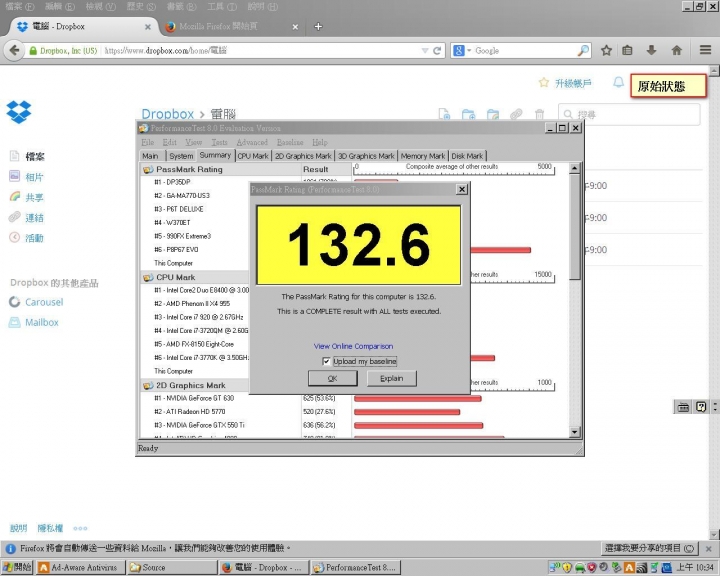Click the PassMark Rating section header icon
720x576 pixels.
point(148,169)
